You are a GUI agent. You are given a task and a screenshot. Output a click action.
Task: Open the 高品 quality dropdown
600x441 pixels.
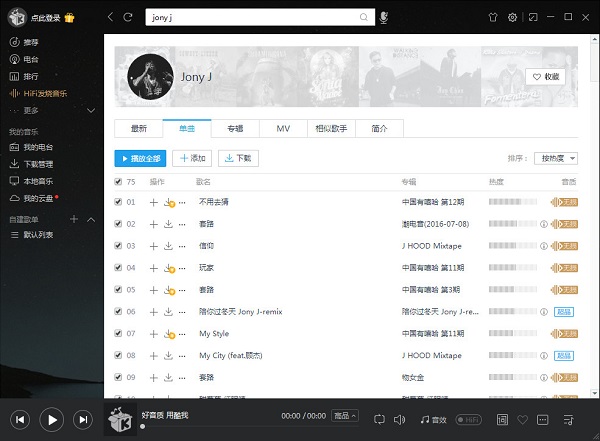[345, 415]
